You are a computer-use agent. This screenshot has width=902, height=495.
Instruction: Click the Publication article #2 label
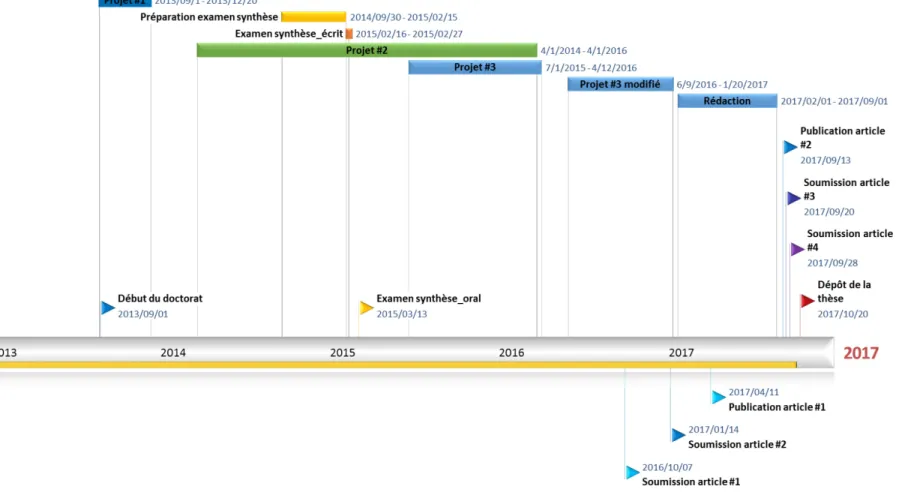pos(843,138)
